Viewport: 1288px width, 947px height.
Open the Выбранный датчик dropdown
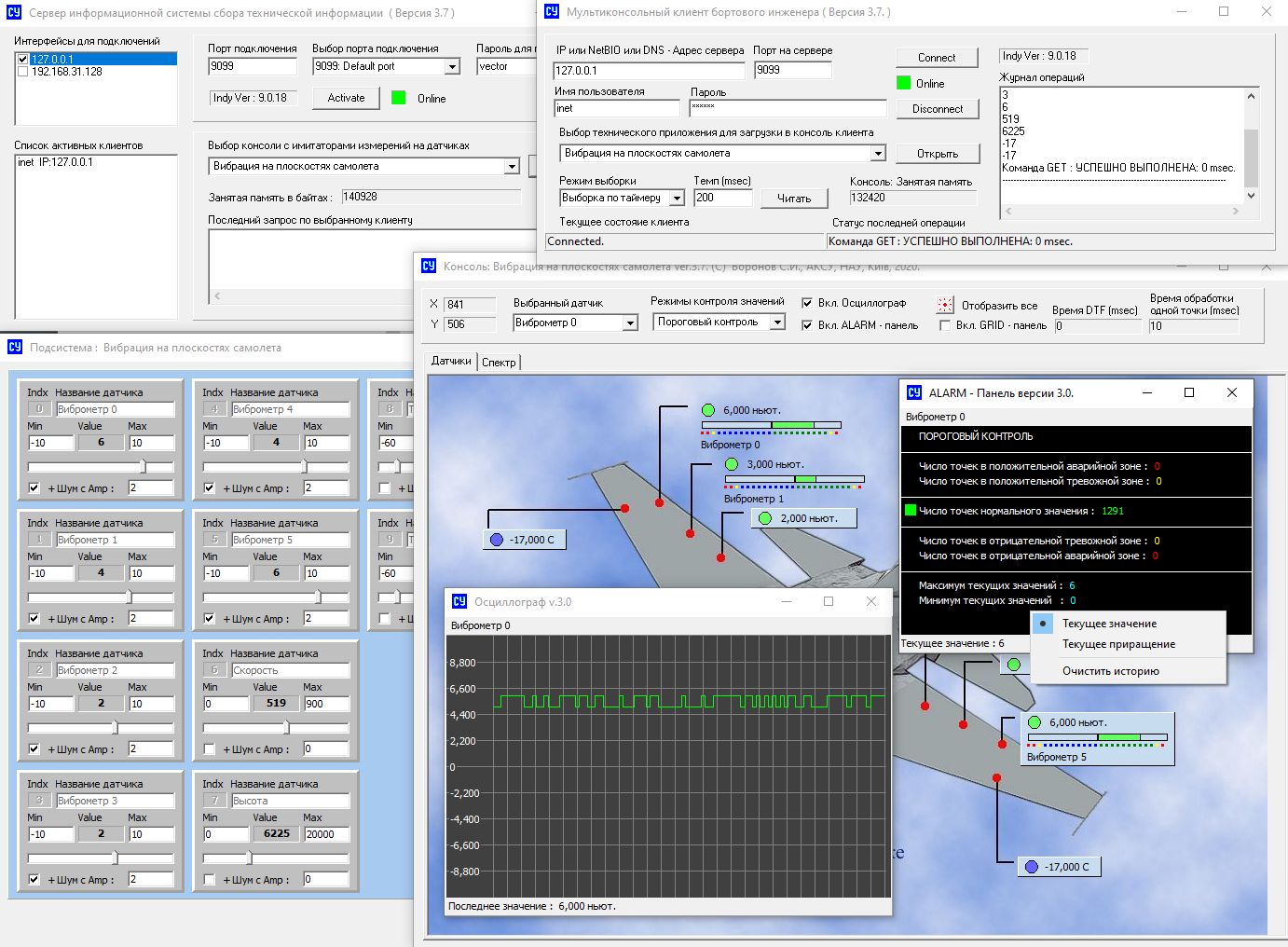[630, 323]
